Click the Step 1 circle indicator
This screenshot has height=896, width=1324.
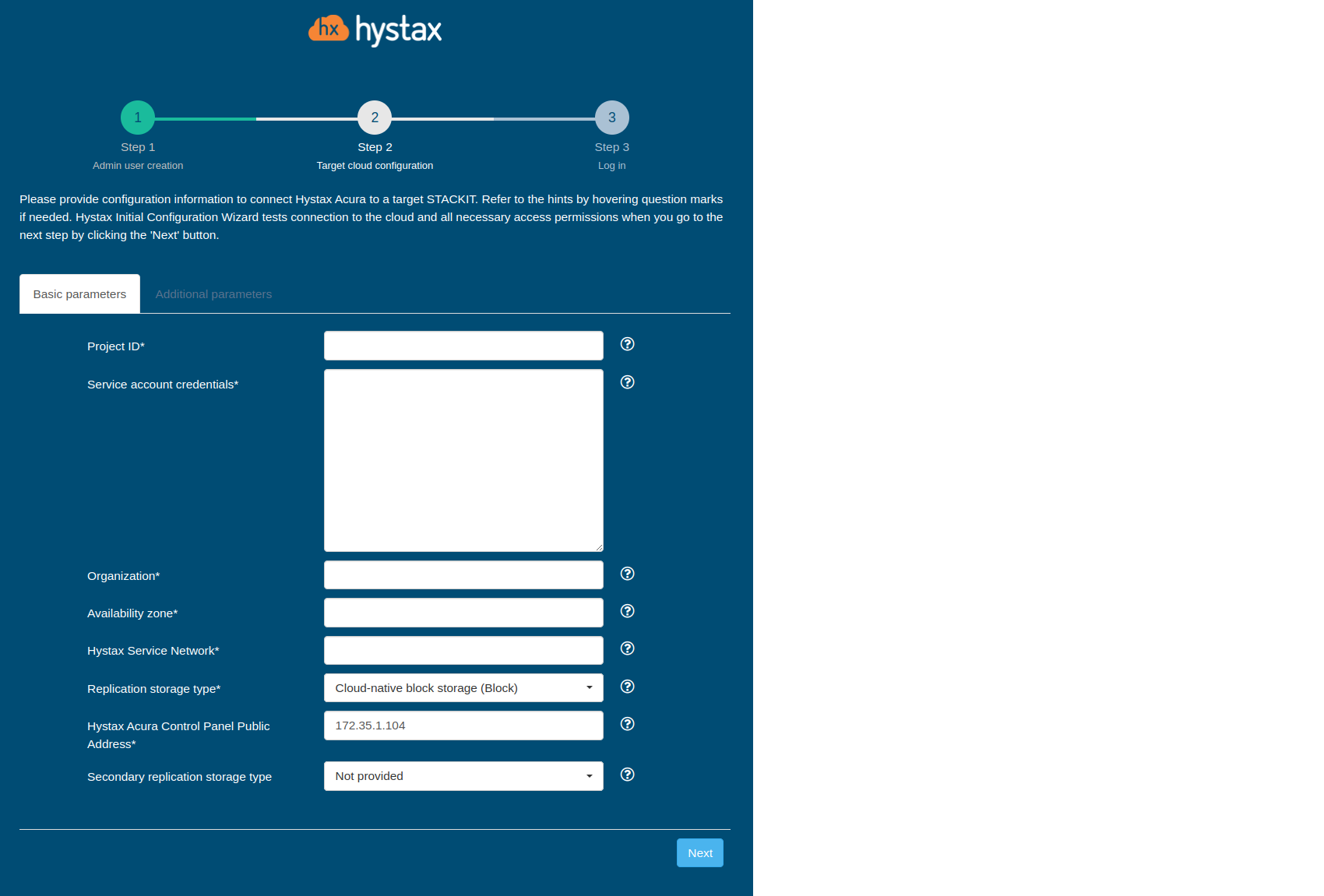click(138, 118)
